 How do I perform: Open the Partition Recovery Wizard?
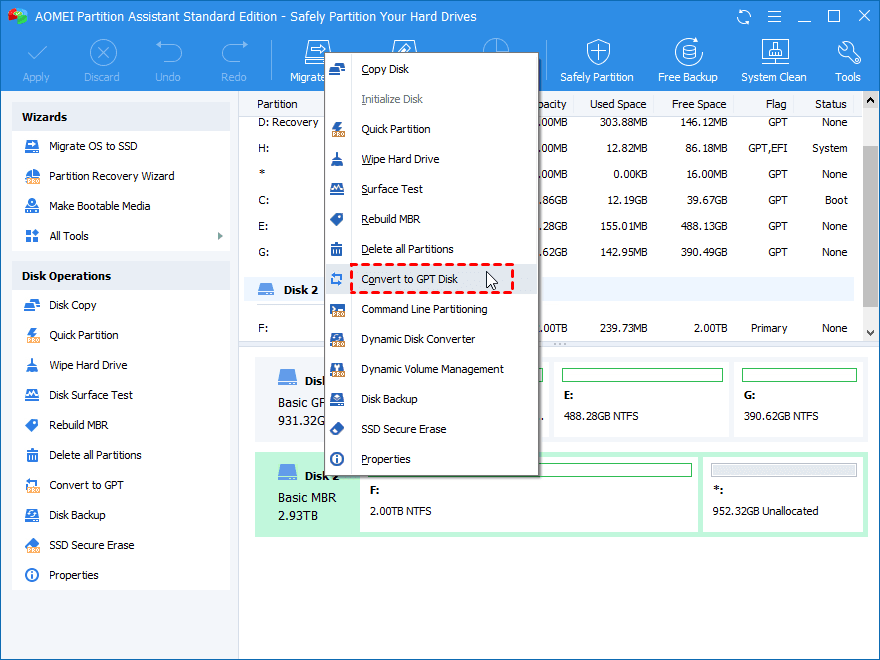(111, 176)
